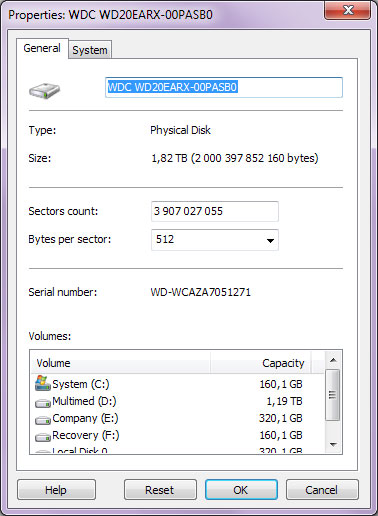Select the Multimed (D:) volume row text

(84, 401)
